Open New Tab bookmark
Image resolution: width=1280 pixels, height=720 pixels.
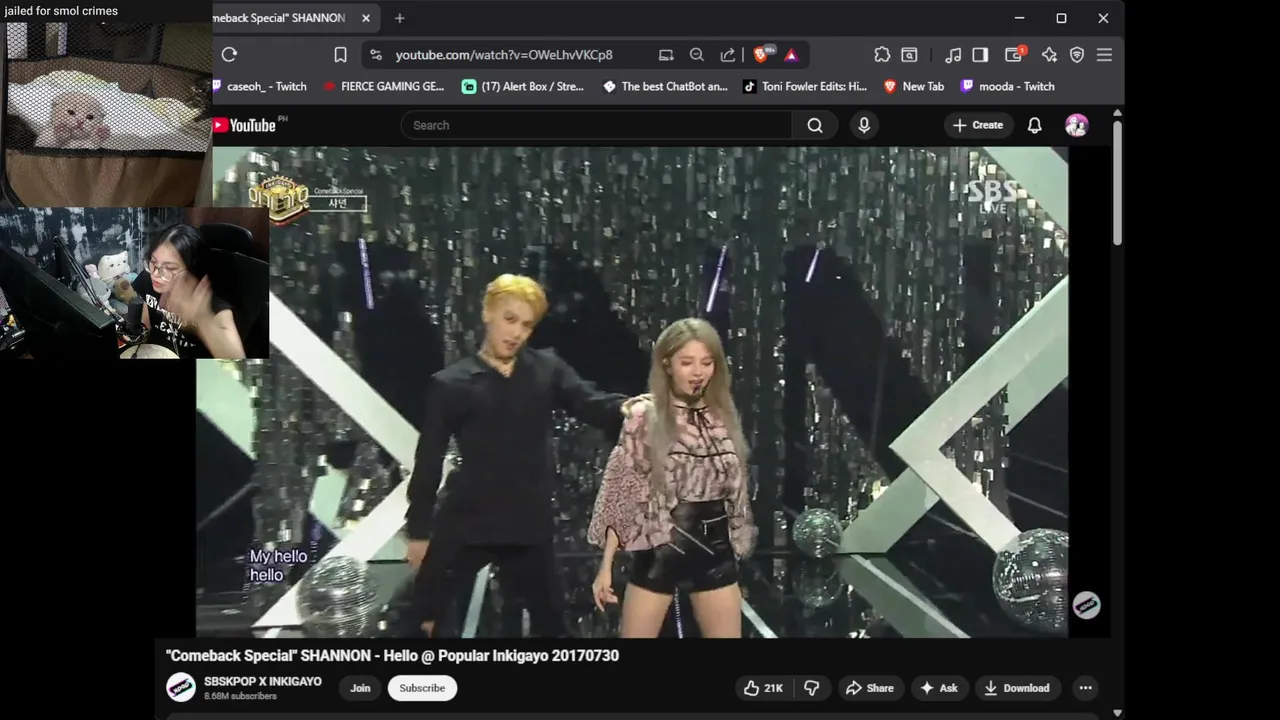[x=914, y=86]
